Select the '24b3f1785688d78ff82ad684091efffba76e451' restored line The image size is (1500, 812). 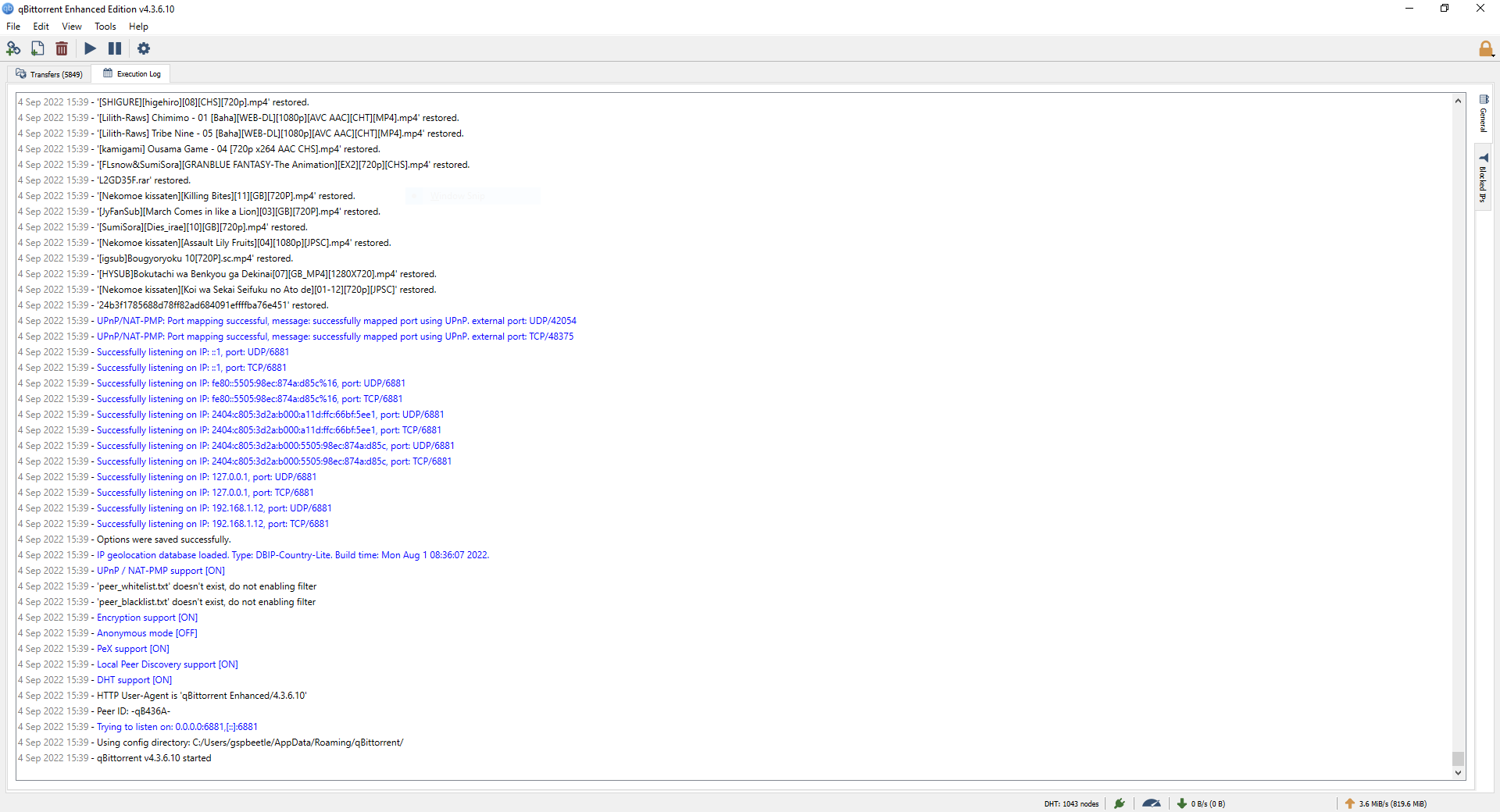tap(173, 305)
